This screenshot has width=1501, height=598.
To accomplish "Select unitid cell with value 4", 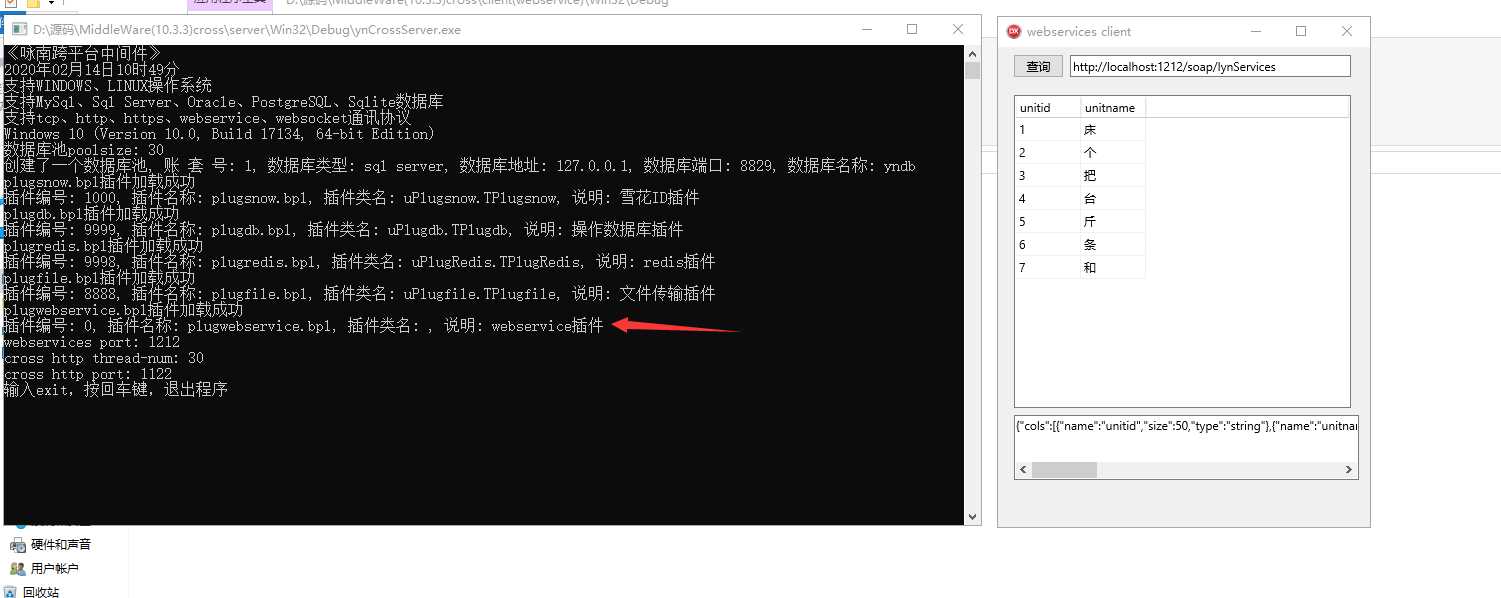I will (1047, 199).
